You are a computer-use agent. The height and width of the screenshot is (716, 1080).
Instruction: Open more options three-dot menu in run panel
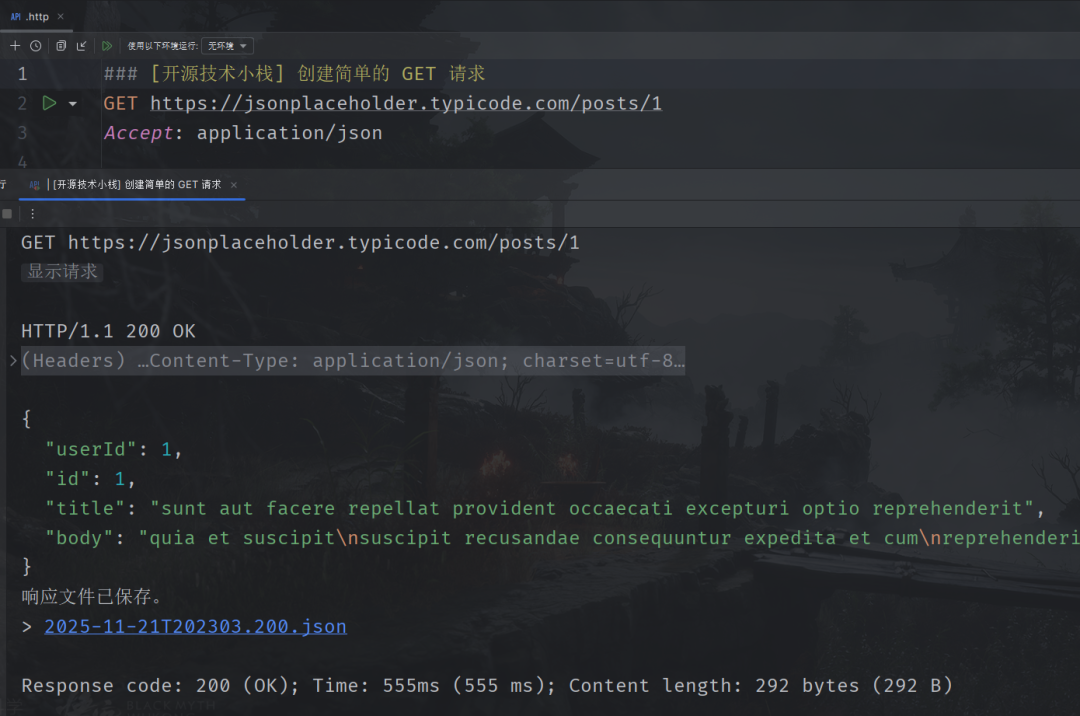click(32, 214)
